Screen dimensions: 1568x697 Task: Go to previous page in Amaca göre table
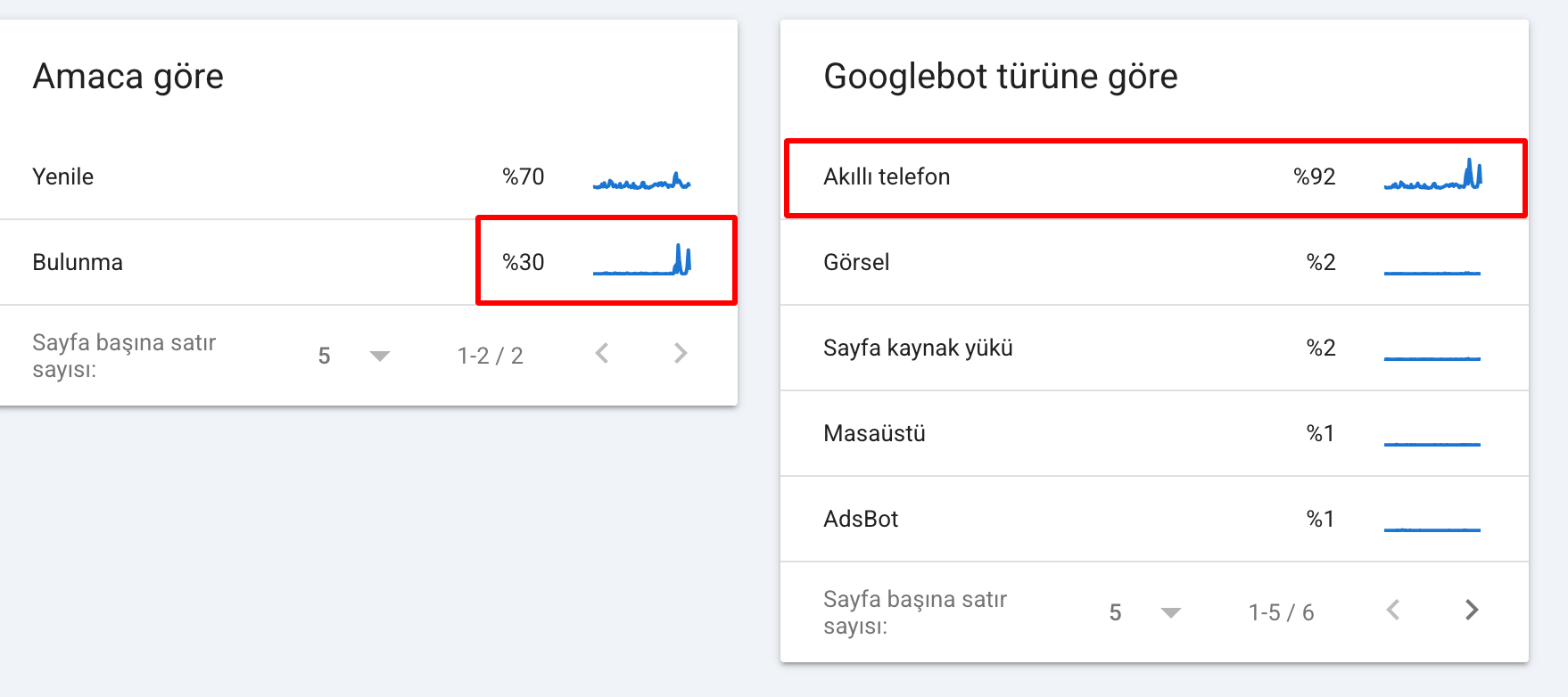tap(602, 354)
